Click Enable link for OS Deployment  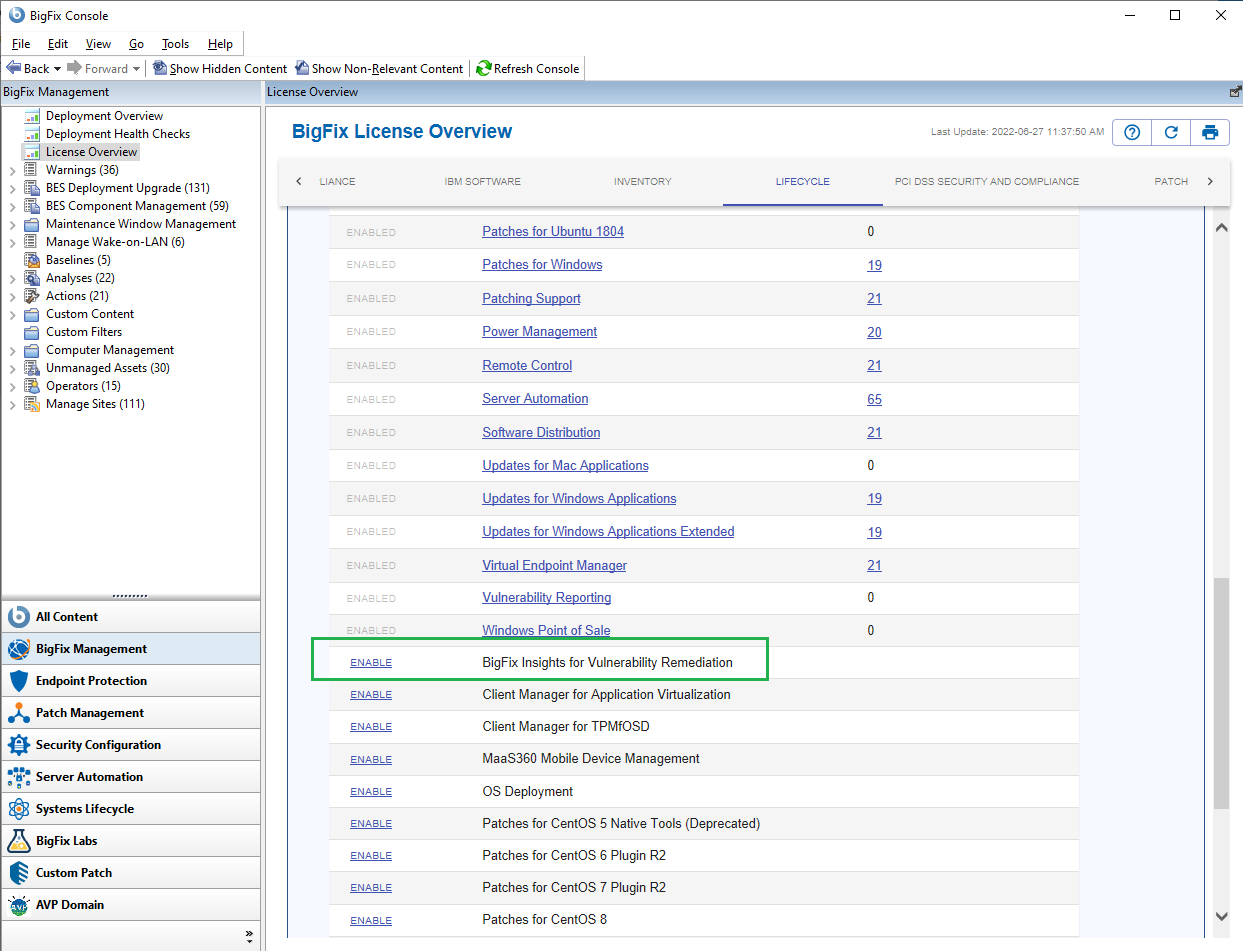(371, 792)
